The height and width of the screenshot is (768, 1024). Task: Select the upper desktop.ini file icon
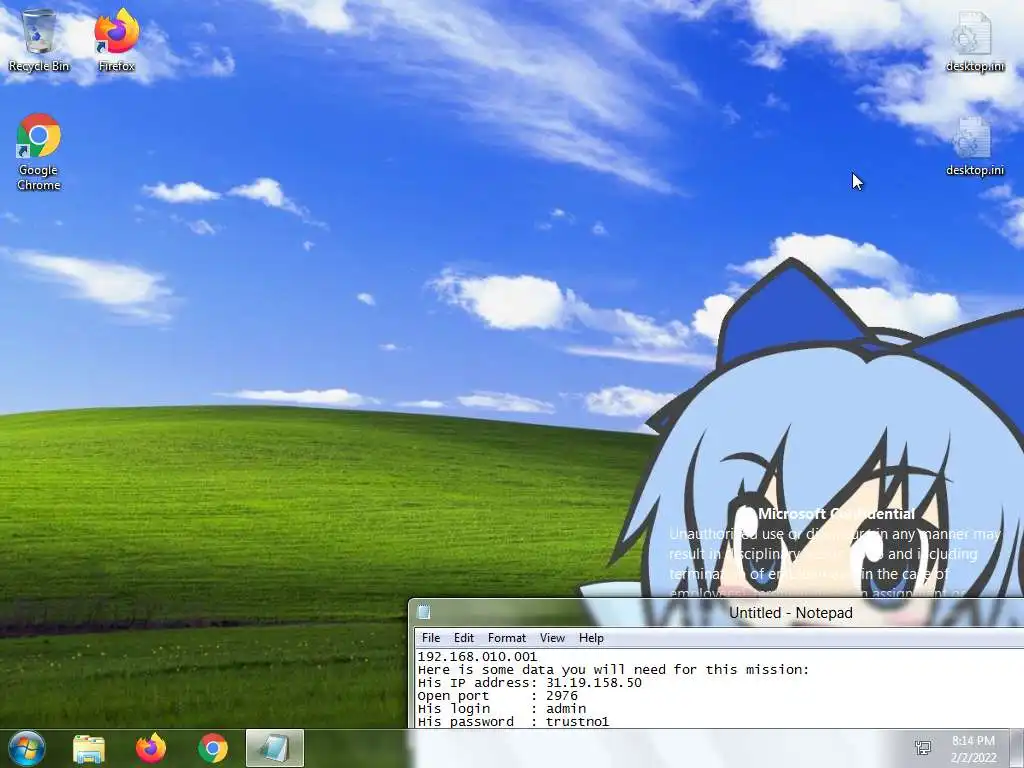974,40
